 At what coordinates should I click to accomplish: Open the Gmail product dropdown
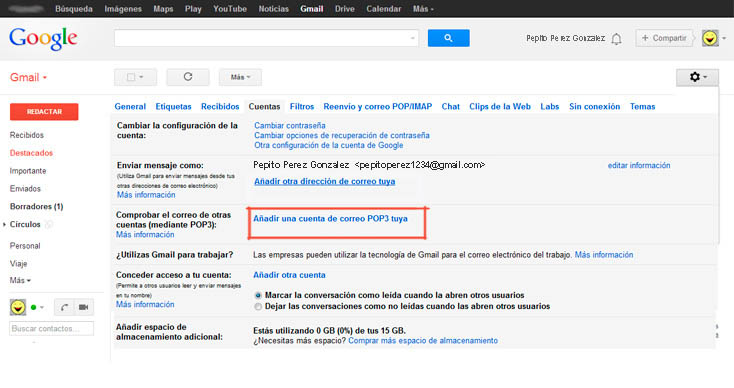pyautogui.click(x=29, y=77)
